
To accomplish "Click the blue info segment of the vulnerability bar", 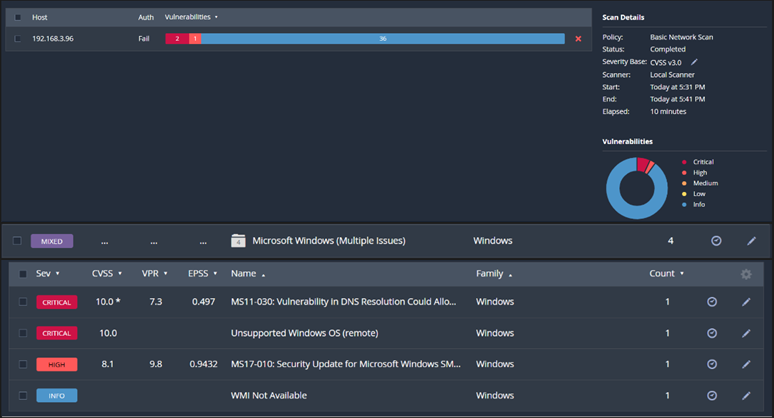I will pos(383,38).
